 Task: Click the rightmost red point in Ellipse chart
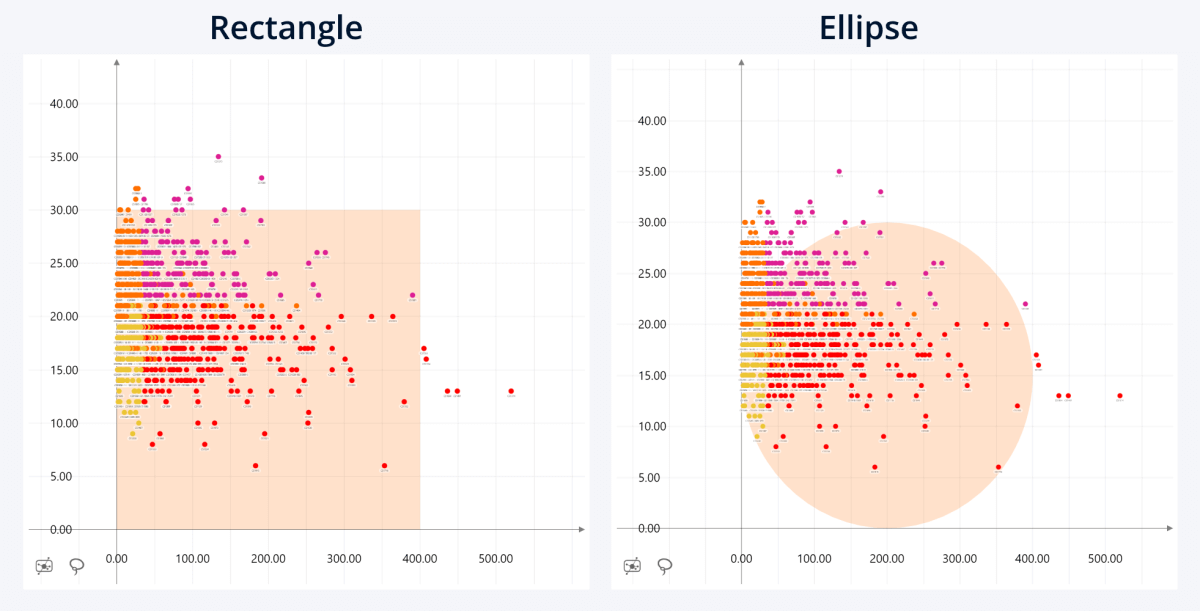tap(1120, 396)
